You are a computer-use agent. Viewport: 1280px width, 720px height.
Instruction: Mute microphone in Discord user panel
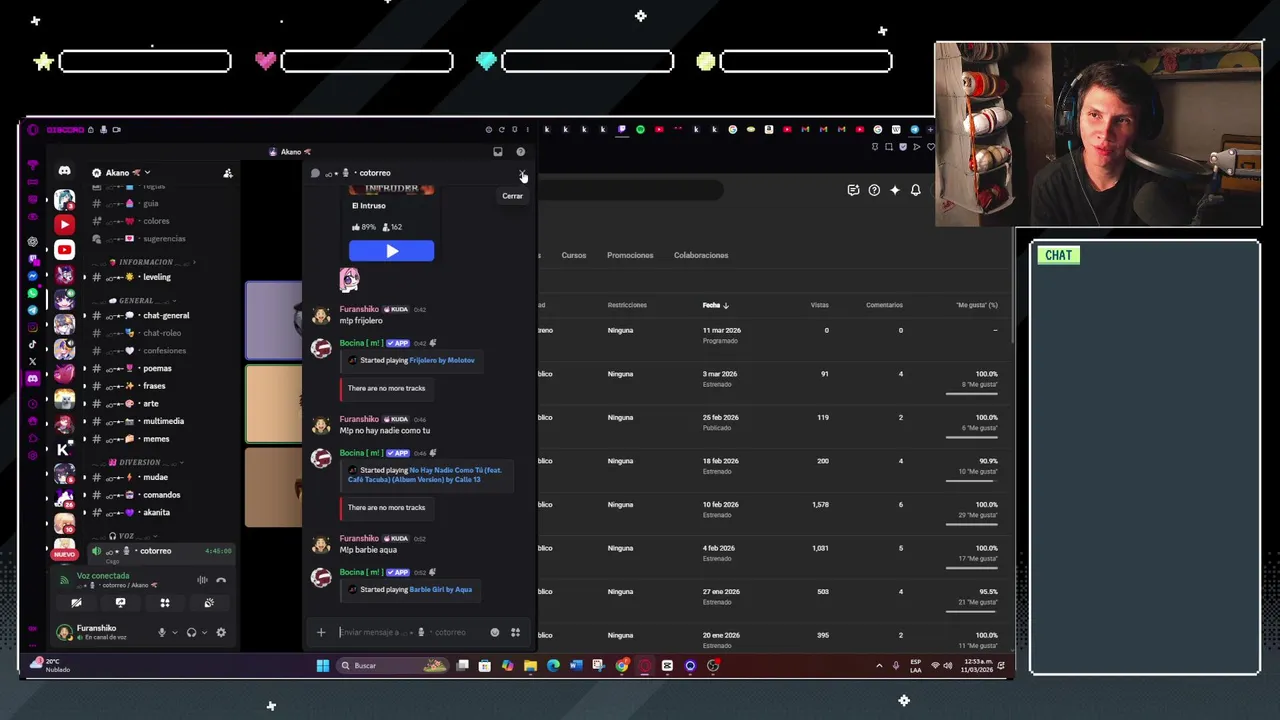tap(162, 632)
